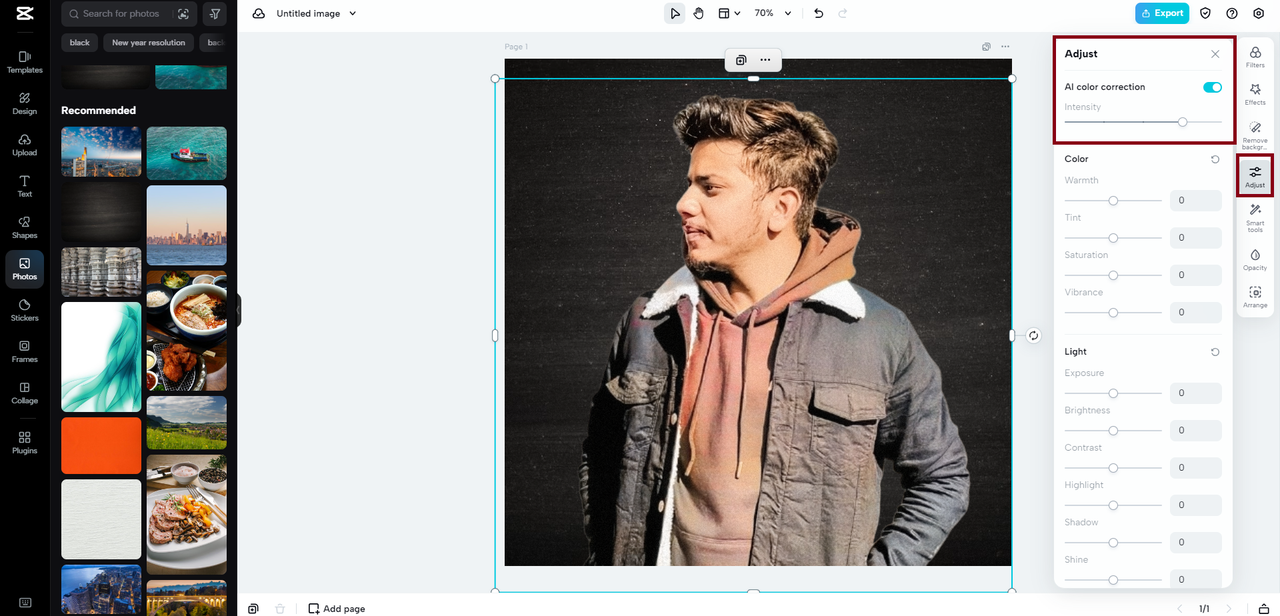Open the Arrange options
The height and width of the screenshot is (616, 1280).
1255,297
